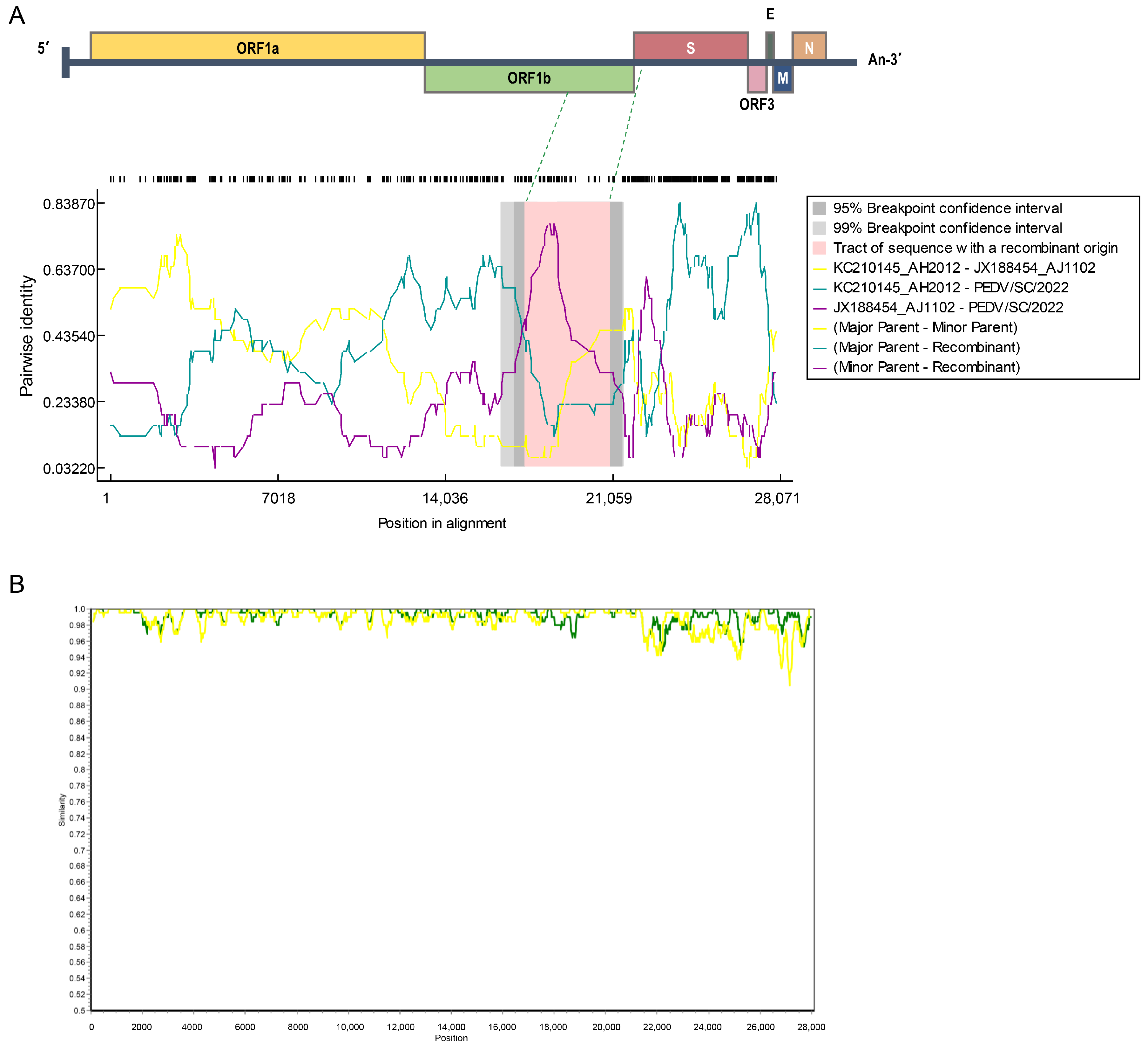Image resolution: width=1148 pixels, height=1050 pixels.
Task: Click the 28,000 position label in panel B
Action: [811, 1027]
